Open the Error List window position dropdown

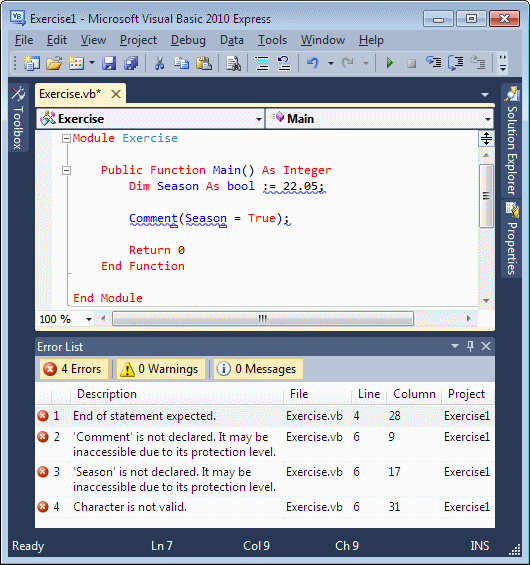pos(455,346)
